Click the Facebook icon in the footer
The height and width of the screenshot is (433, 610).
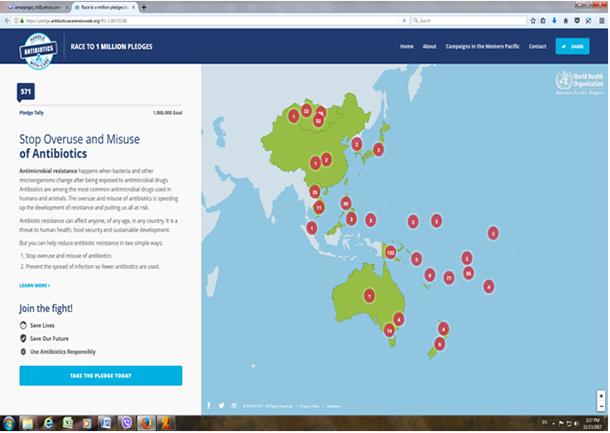[x=209, y=405]
